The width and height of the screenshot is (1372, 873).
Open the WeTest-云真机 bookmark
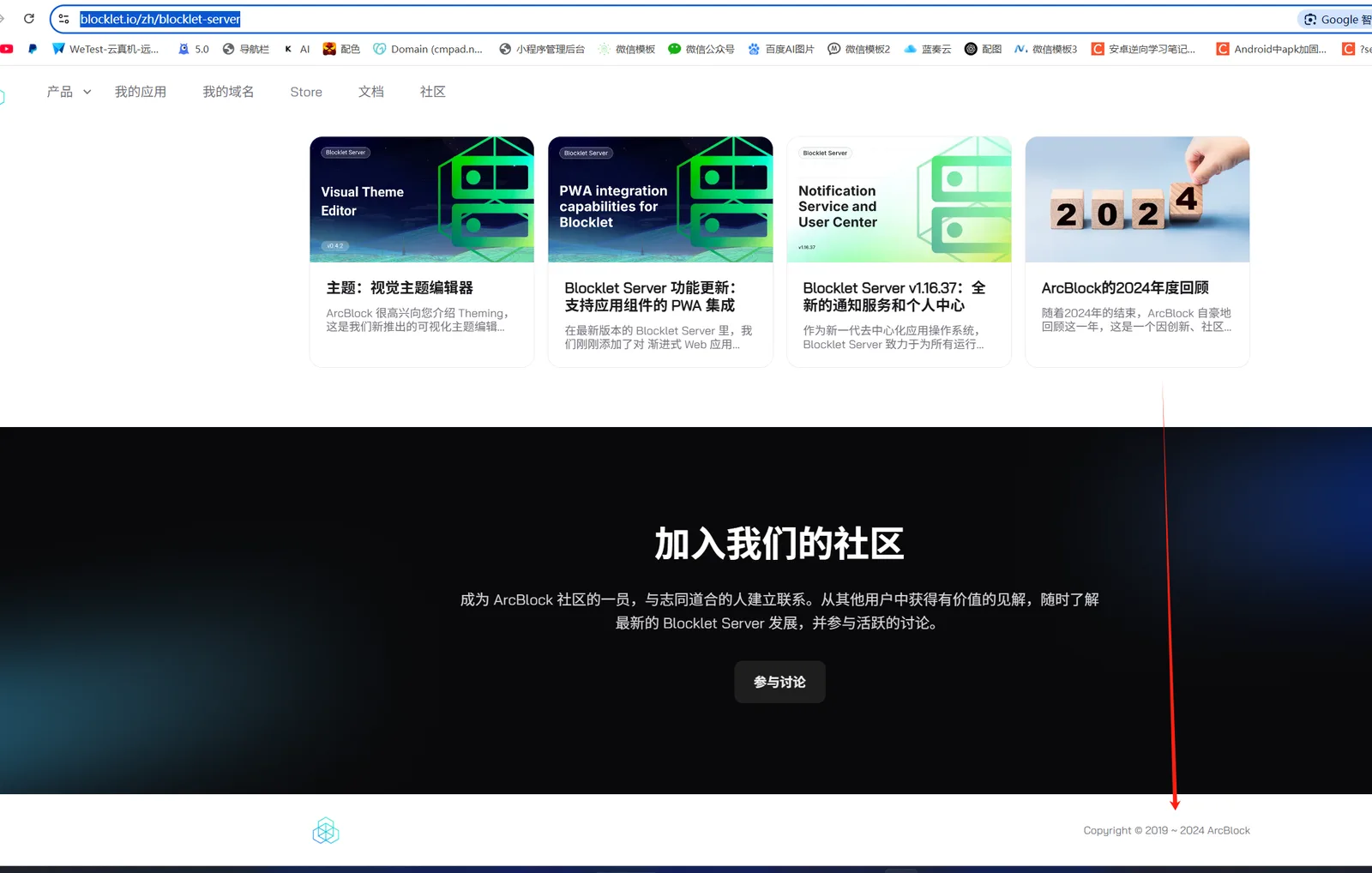pyautogui.click(x=105, y=49)
